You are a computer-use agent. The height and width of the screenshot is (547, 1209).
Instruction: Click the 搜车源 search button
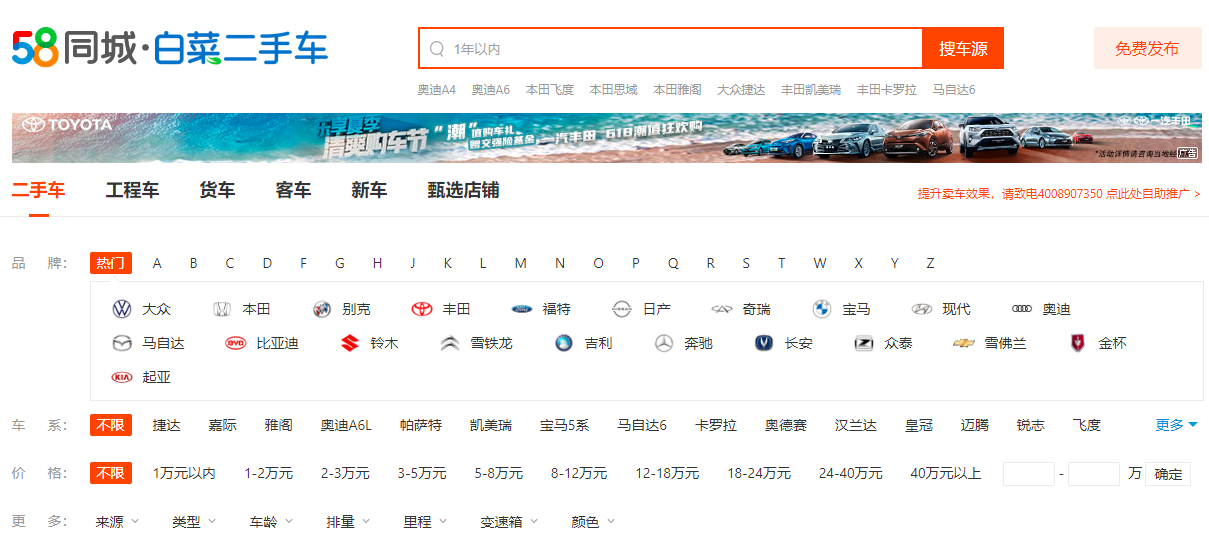pyautogui.click(x=963, y=48)
